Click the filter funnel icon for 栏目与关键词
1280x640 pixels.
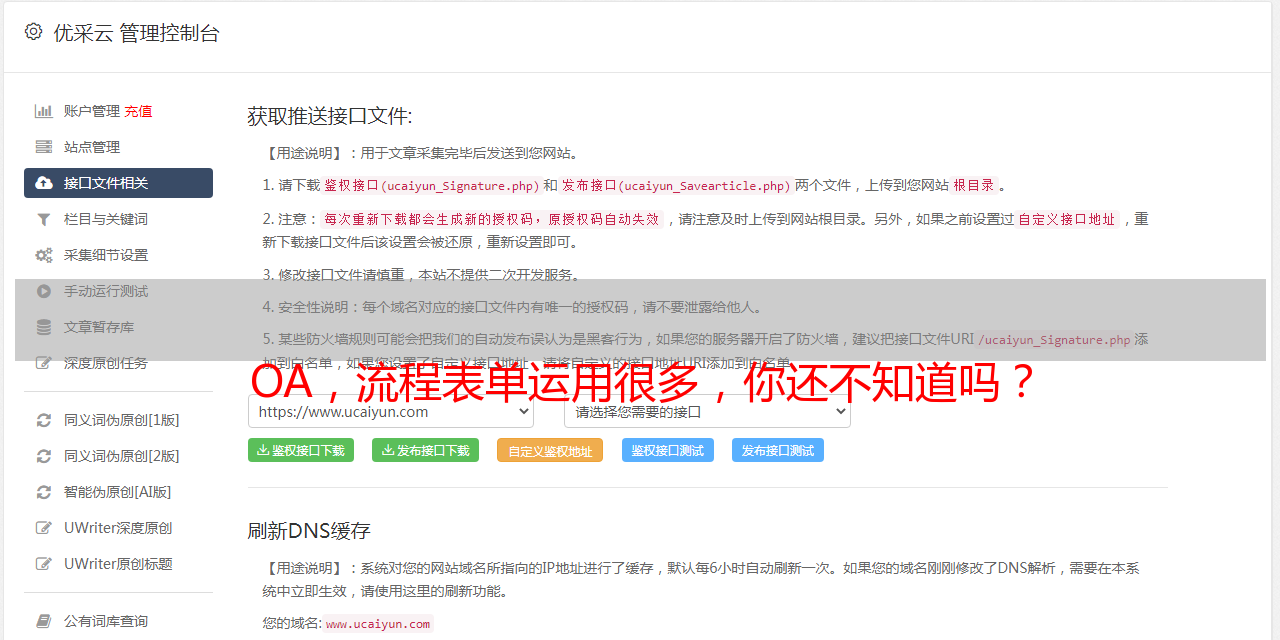coord(44,219)
